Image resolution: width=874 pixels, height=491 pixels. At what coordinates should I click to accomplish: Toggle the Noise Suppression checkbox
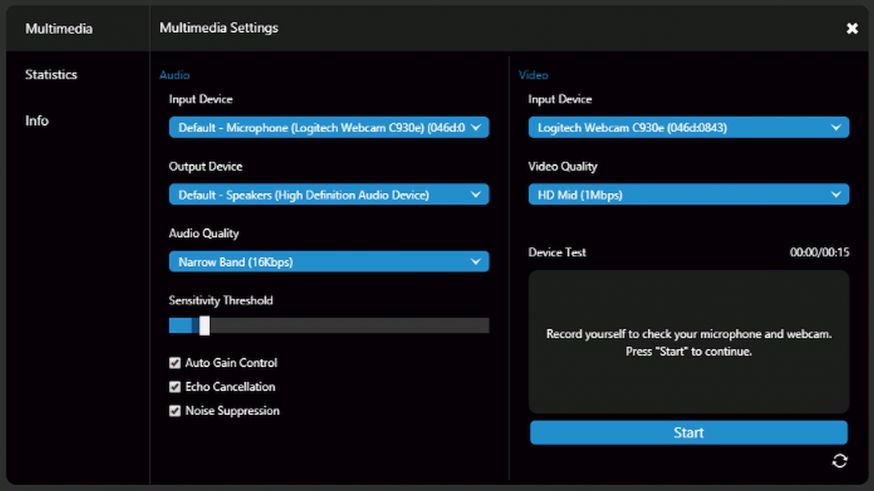pyautogui.click(x=175, y=411)
